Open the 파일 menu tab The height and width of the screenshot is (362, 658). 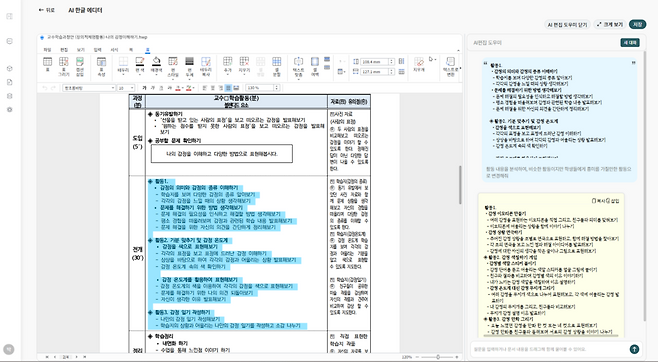47,50
